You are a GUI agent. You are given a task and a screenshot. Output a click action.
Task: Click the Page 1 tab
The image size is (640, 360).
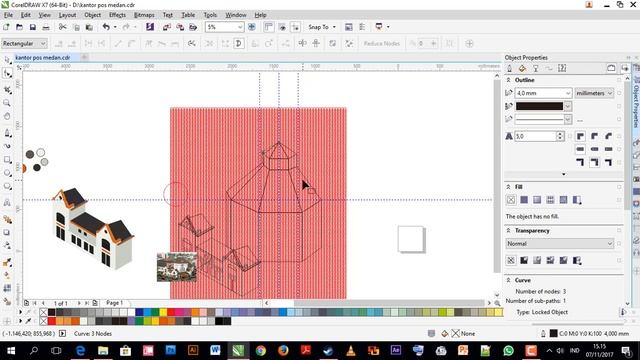(x=114, y=303)
